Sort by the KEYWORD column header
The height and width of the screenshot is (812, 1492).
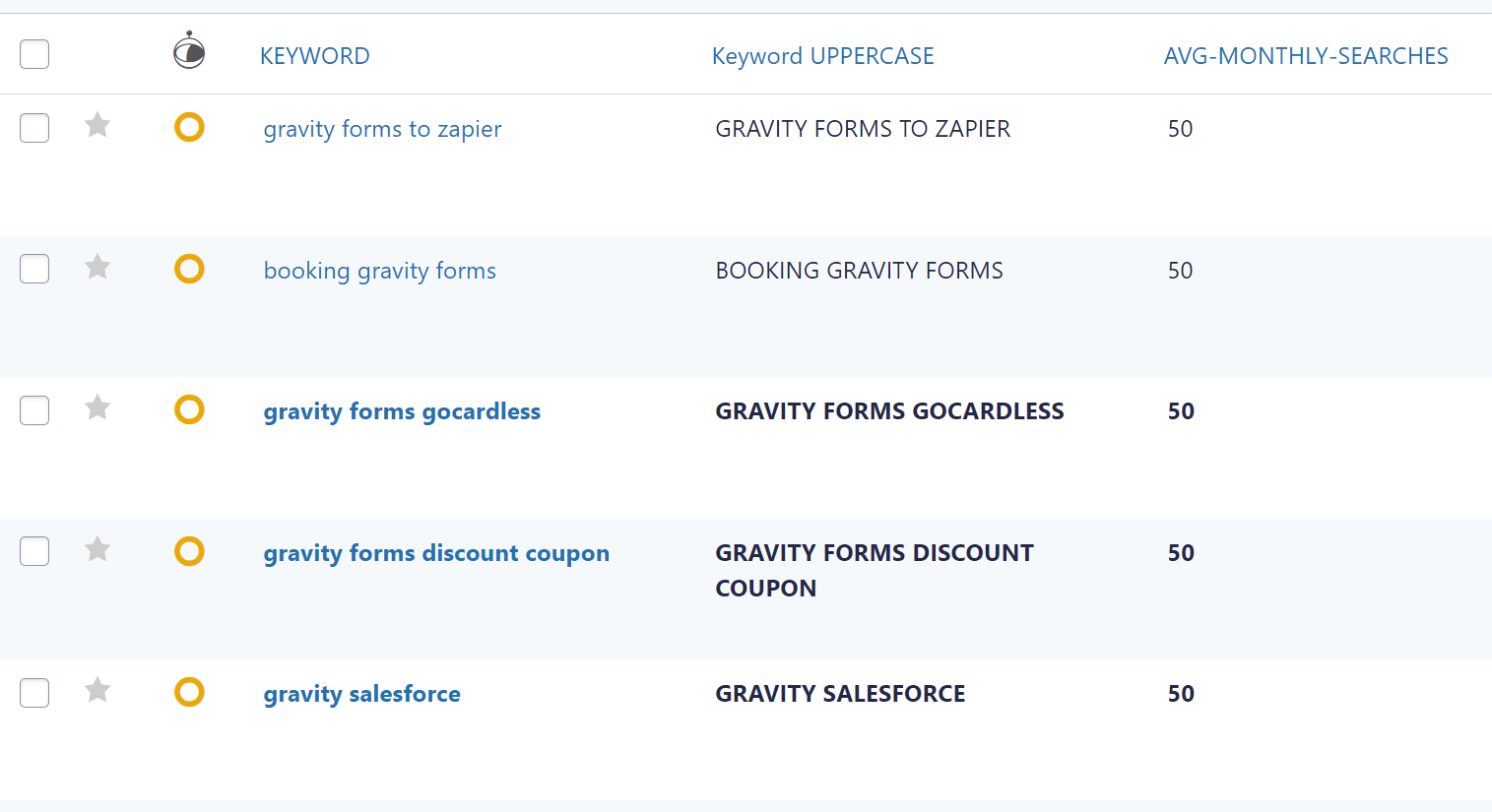point(315,55)
